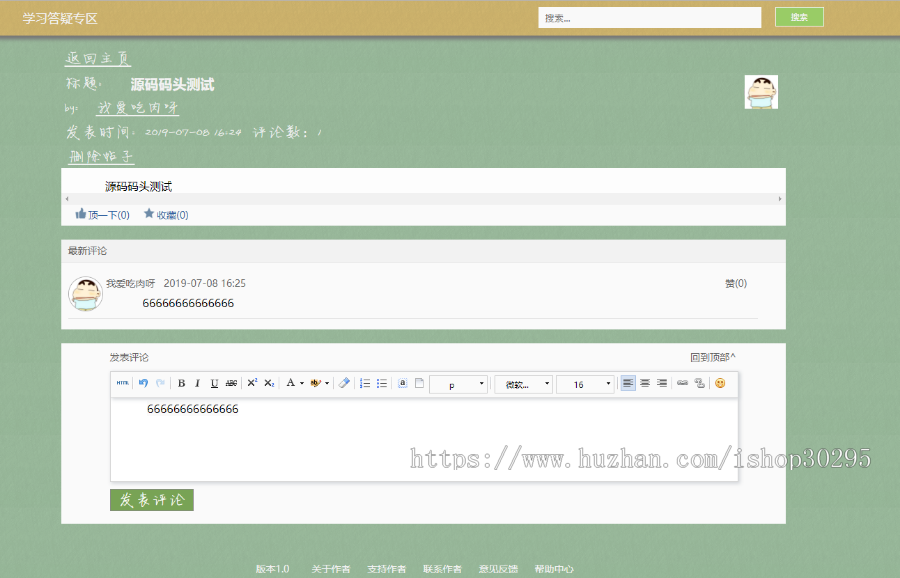Image resolution: width=900 pixels, height=578 pixels.
Task: Click right arrow of post horizontal scrollbar
Action: 779,199
